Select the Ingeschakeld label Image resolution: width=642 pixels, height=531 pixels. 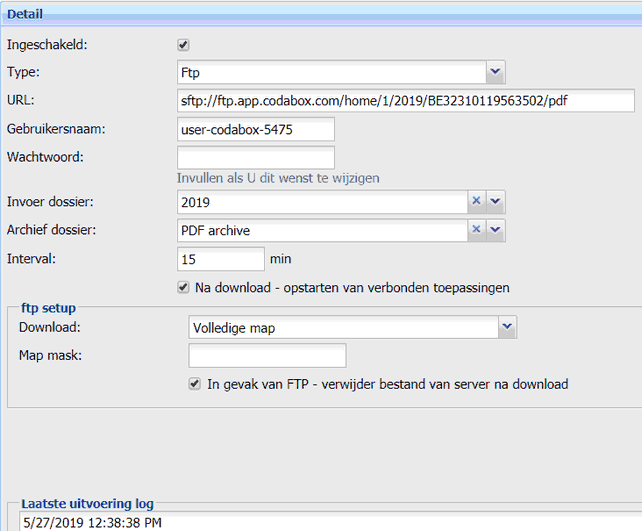47,45
